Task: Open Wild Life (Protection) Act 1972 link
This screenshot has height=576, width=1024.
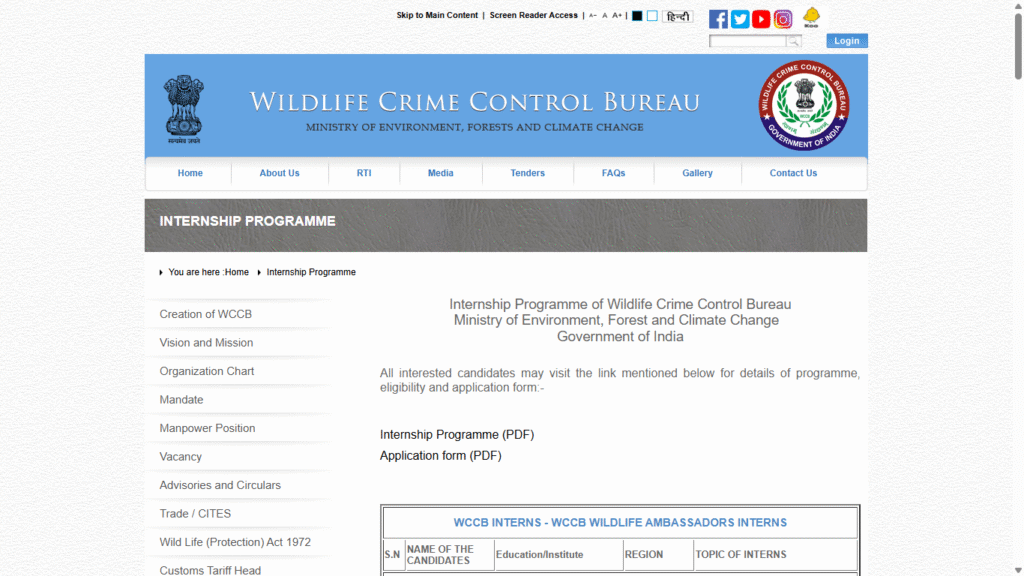Action: pos(235,543)
